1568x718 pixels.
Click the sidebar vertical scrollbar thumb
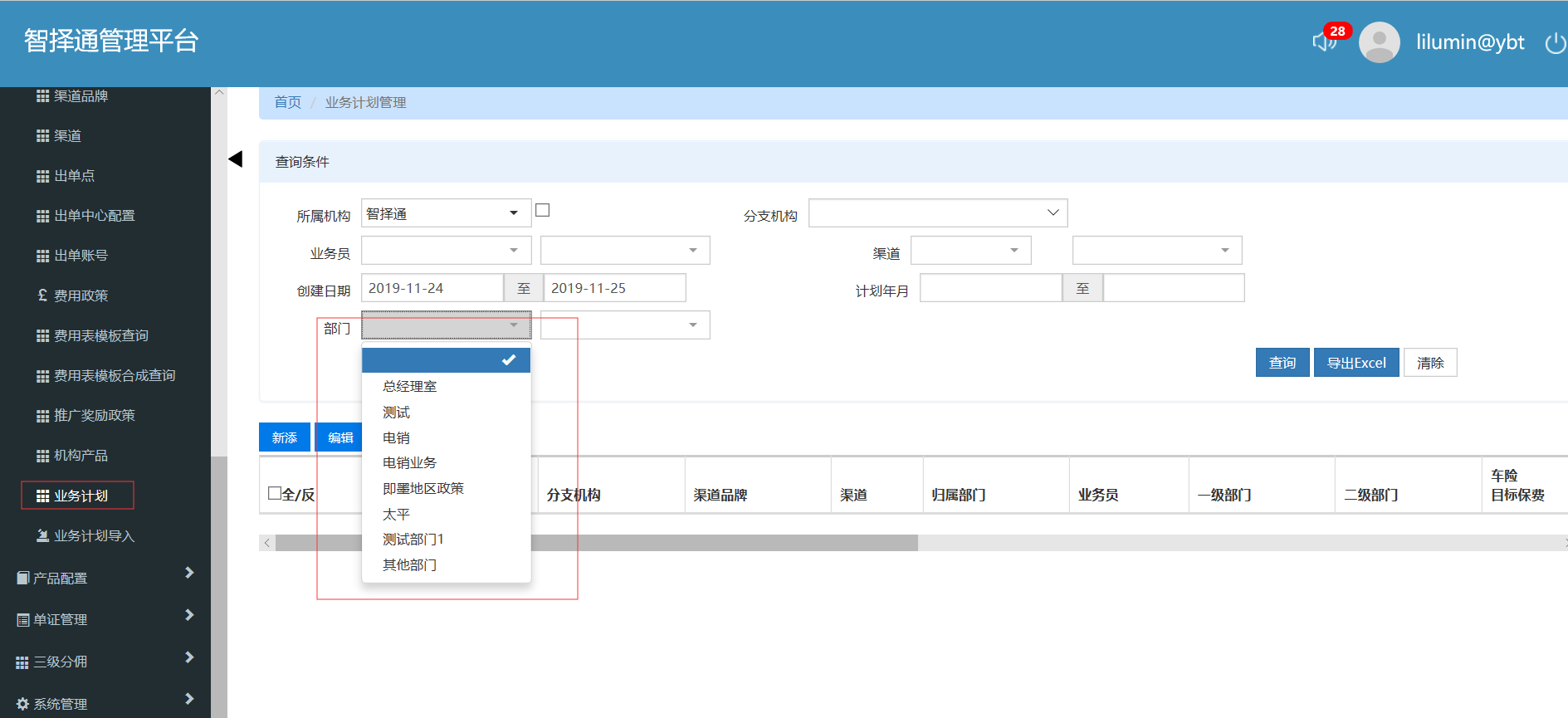(x=219, y=586)
